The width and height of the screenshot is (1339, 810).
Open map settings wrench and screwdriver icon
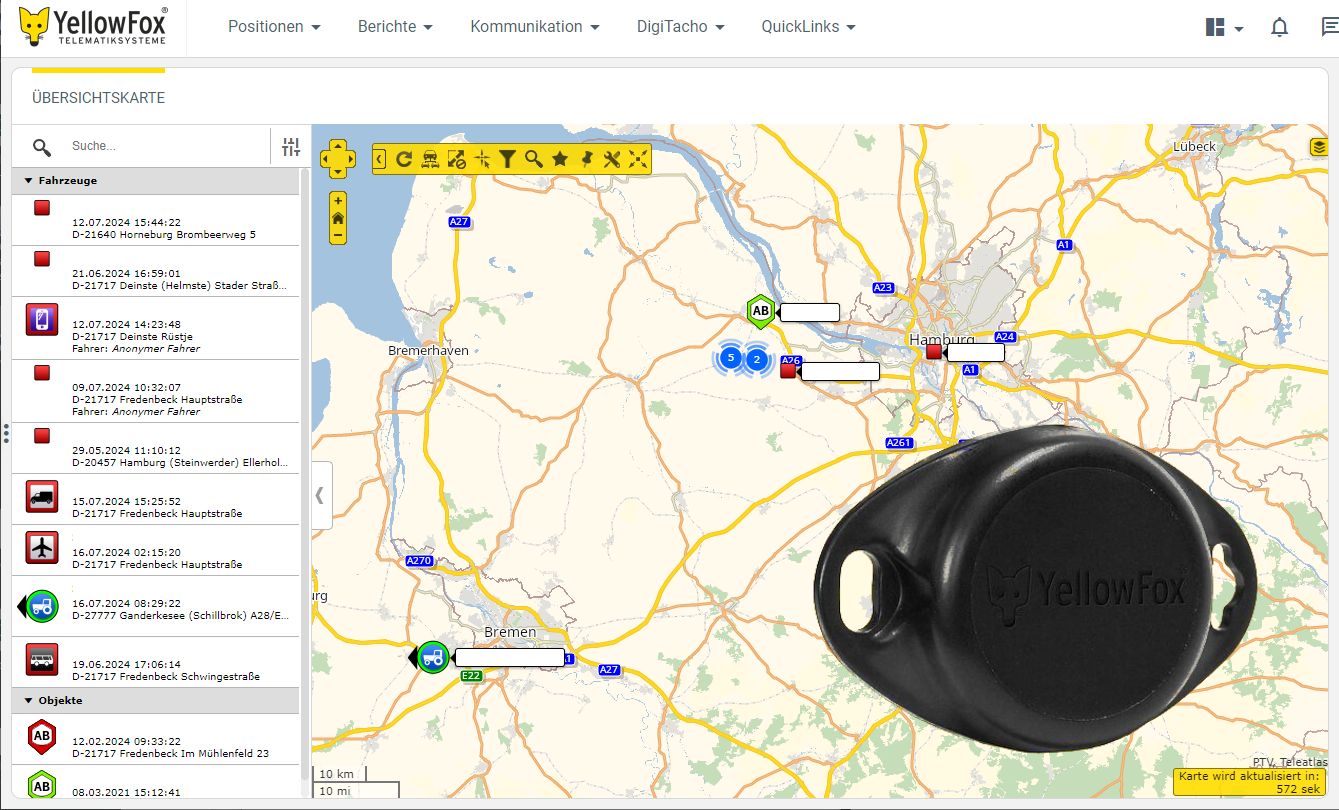[613, 158]
